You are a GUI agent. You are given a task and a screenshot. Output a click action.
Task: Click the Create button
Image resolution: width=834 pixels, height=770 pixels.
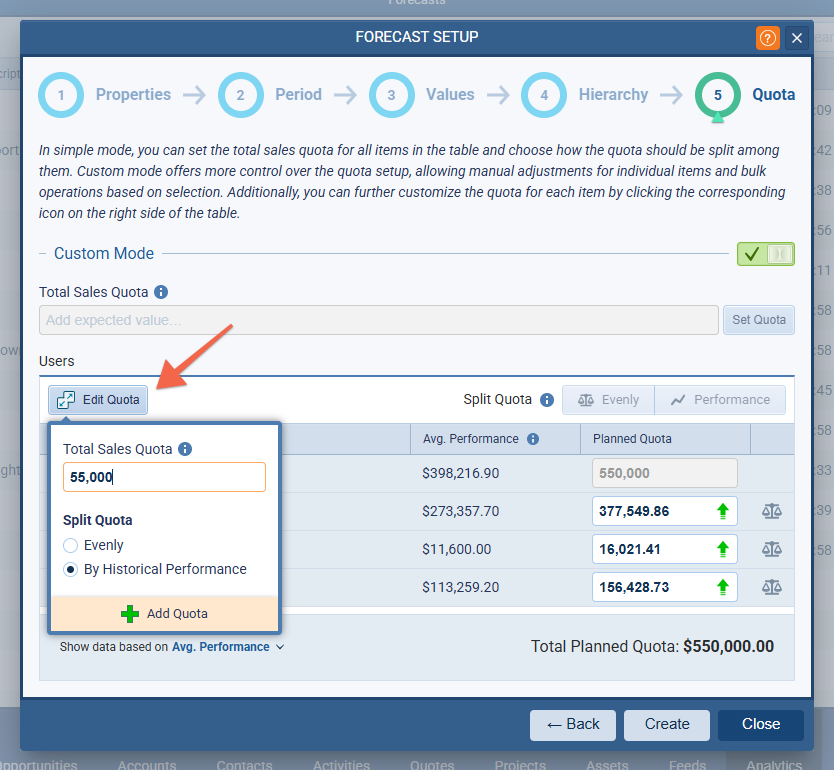667,724
